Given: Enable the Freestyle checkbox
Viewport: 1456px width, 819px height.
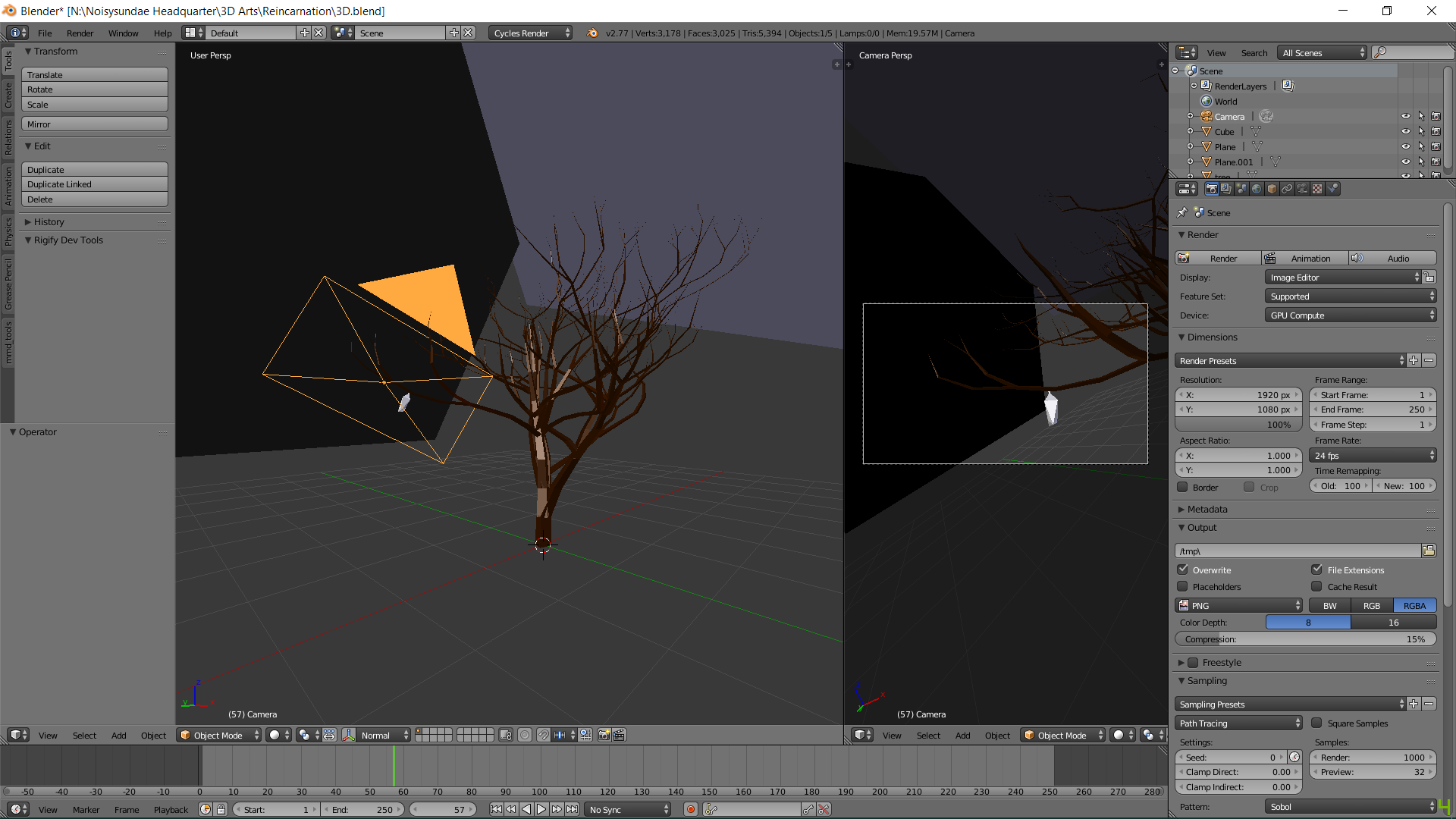Looking at the screenshot, I should click(1193, 662).
